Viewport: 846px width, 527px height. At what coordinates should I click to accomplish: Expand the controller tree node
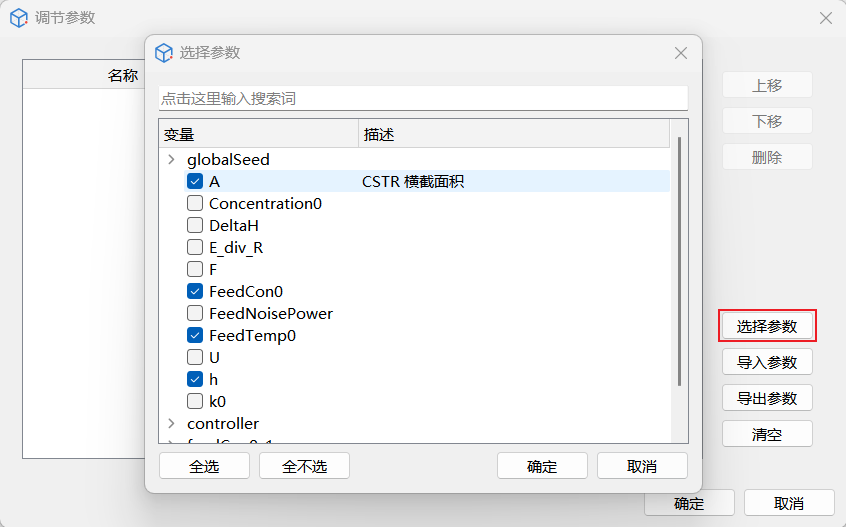(x=171, y=424)
